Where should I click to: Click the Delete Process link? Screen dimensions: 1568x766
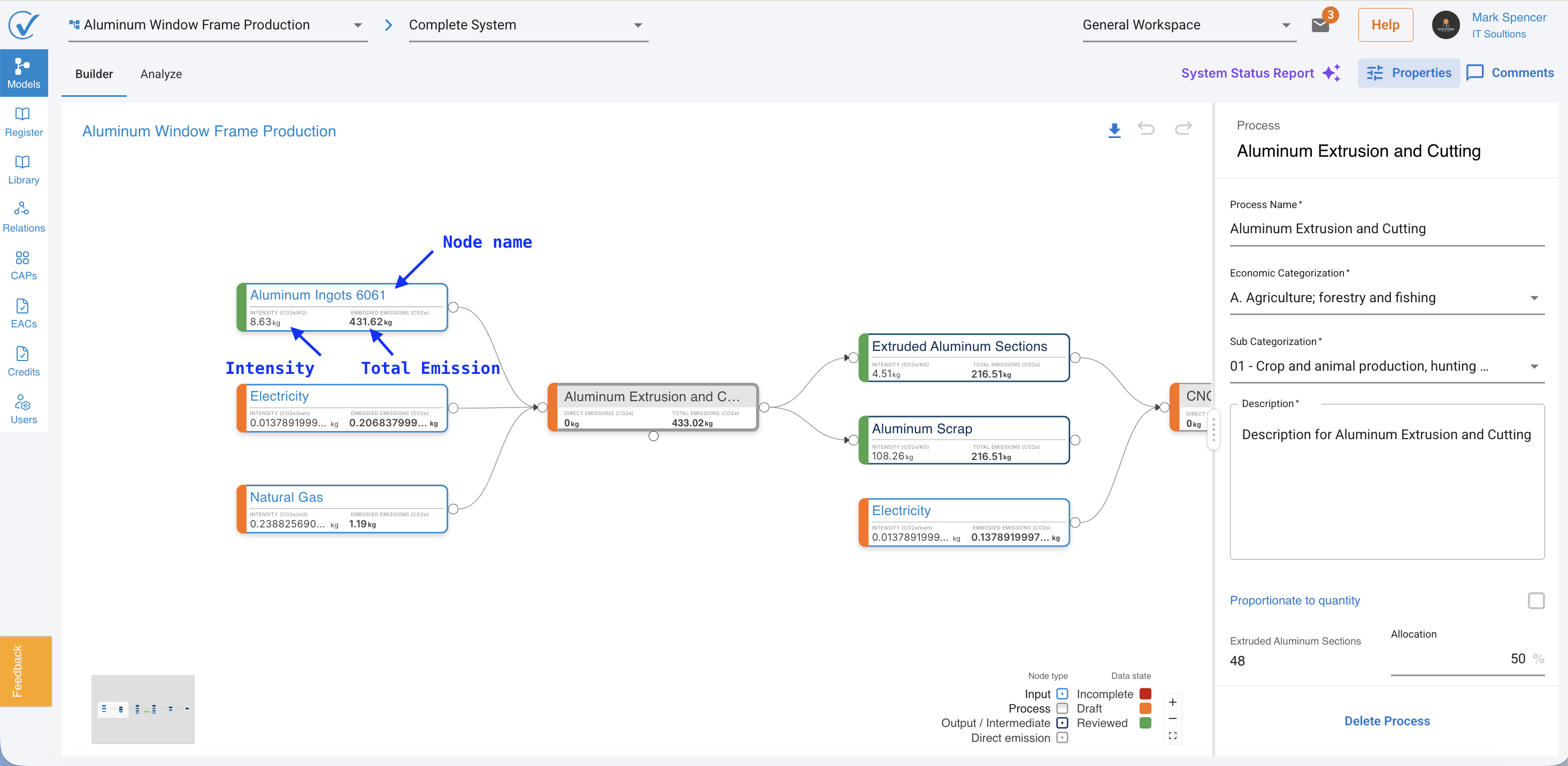1387,721
